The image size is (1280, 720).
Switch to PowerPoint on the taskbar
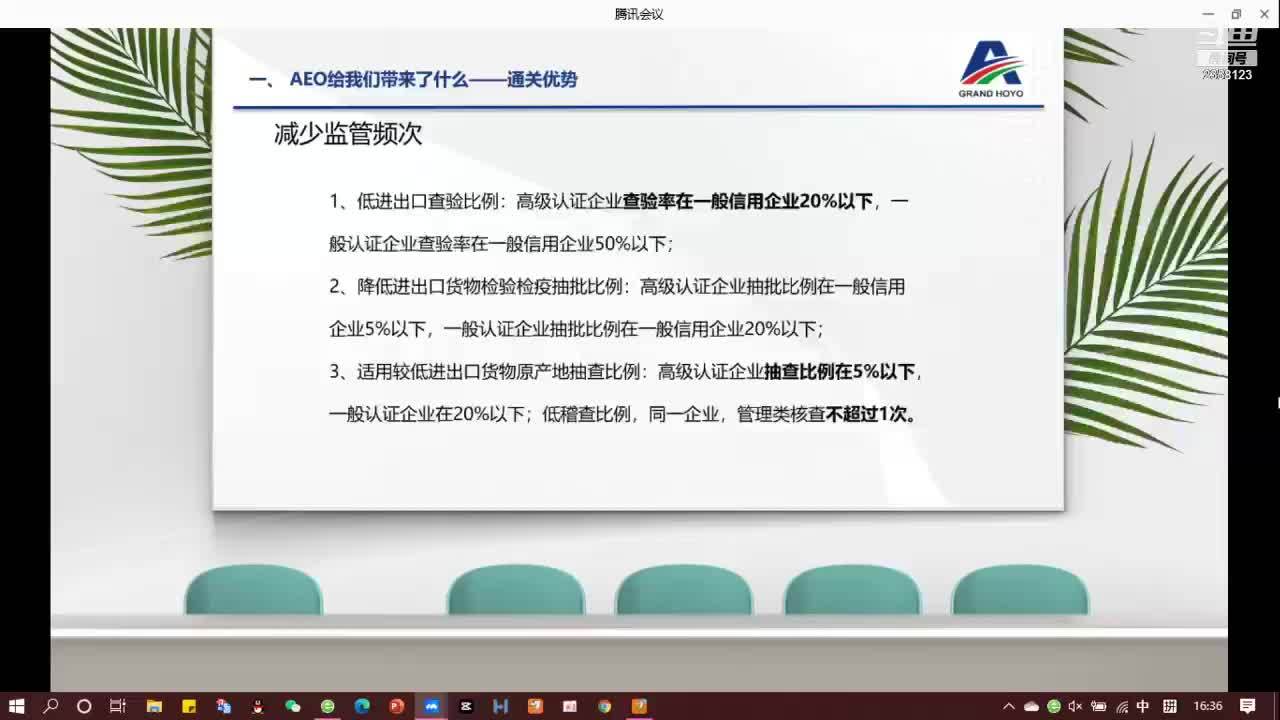click(x=397, y=706)
